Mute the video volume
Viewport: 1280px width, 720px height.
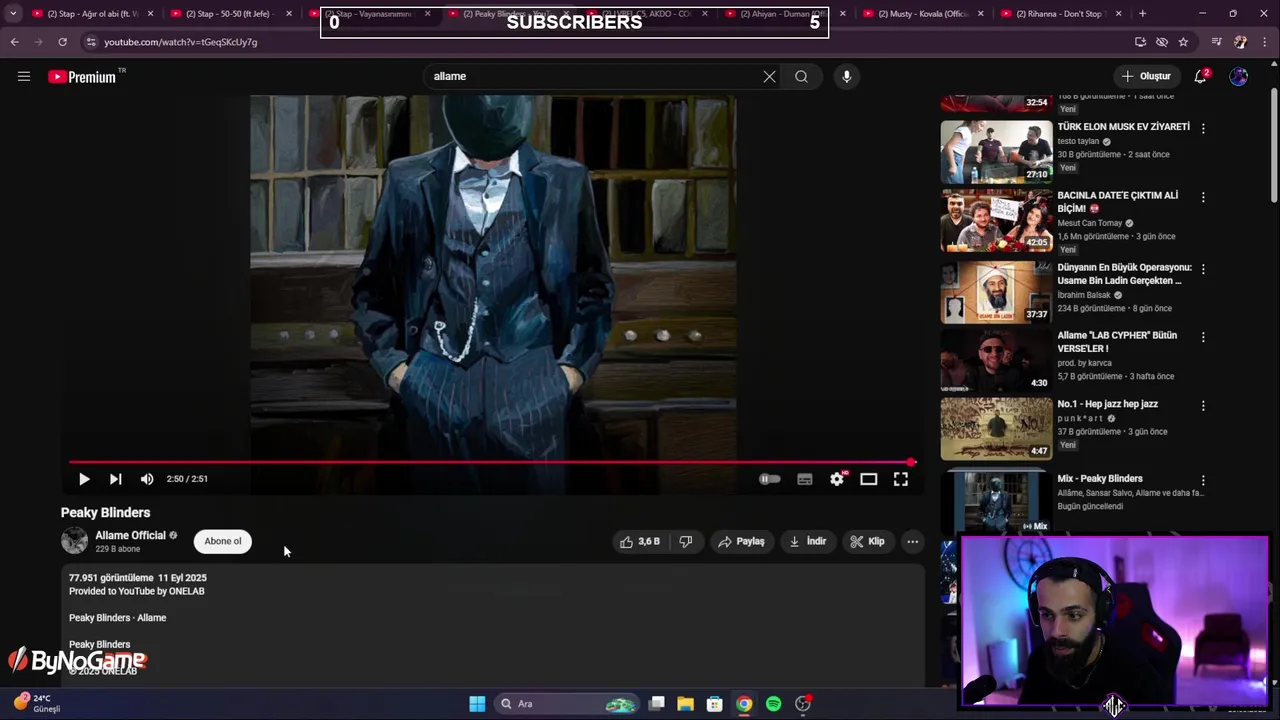point(147,479)
